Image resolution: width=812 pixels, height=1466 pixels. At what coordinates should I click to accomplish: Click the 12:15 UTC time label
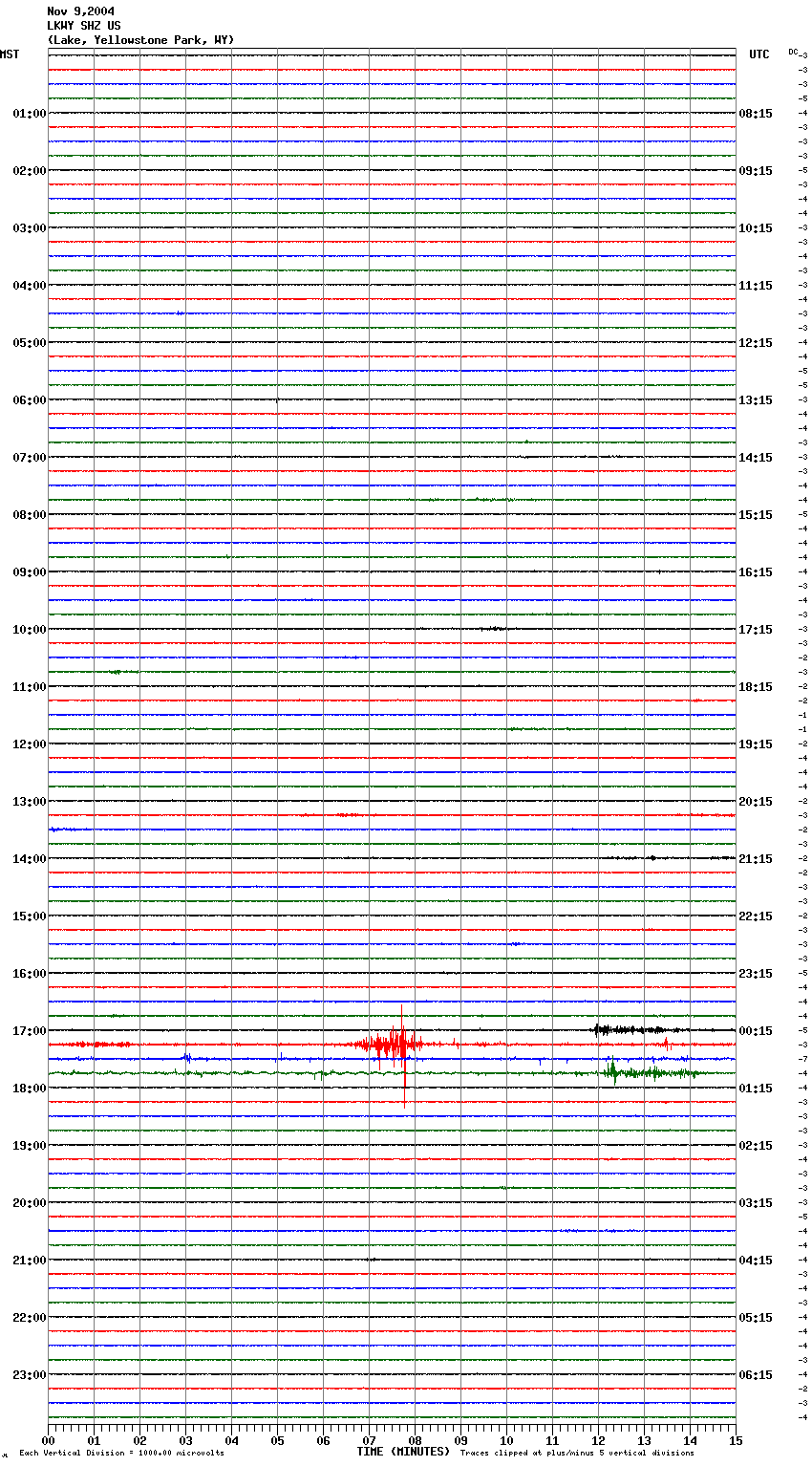[x=756, y=343]
